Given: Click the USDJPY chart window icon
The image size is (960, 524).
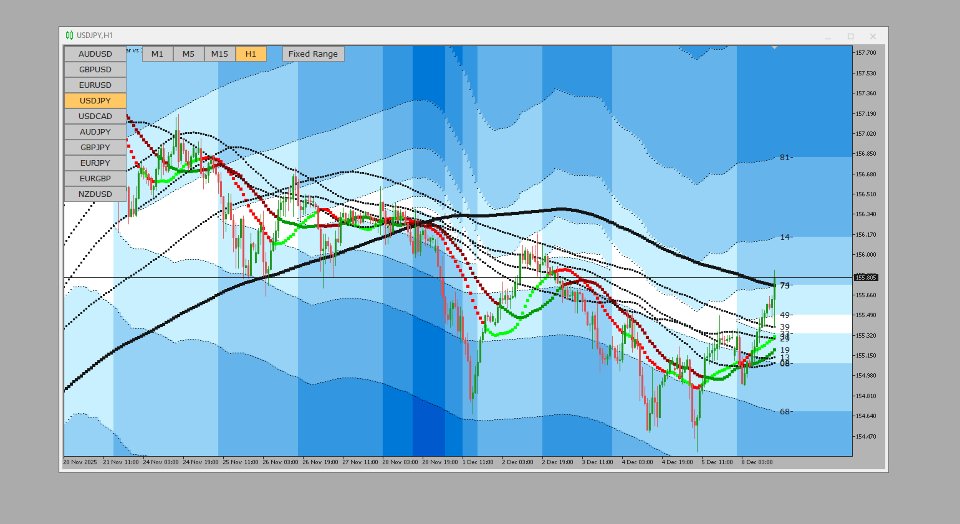Looking at the screenshot, I should 69,36.
